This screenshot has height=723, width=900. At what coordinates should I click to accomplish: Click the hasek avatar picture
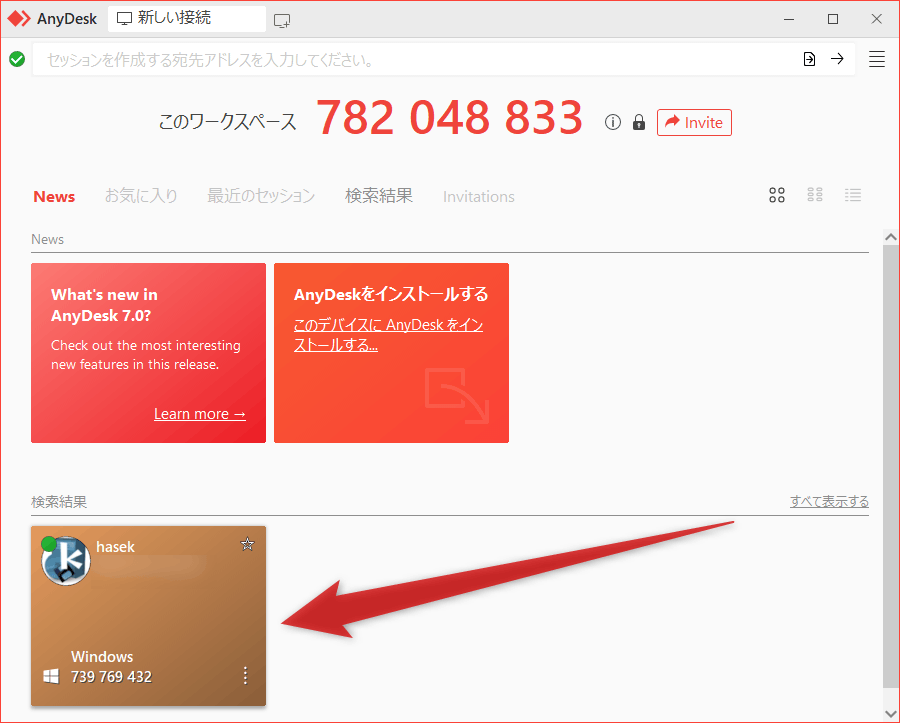(x=66, y=561)
